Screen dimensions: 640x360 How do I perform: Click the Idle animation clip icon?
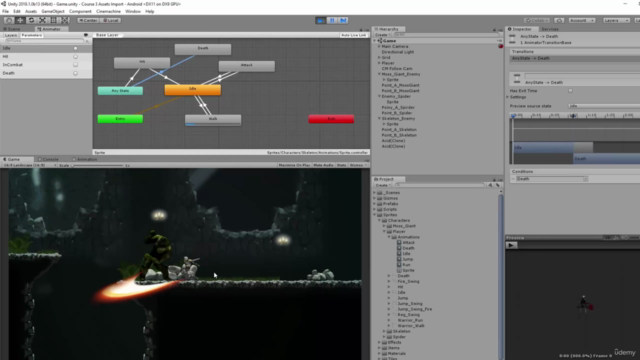(399, 253)
